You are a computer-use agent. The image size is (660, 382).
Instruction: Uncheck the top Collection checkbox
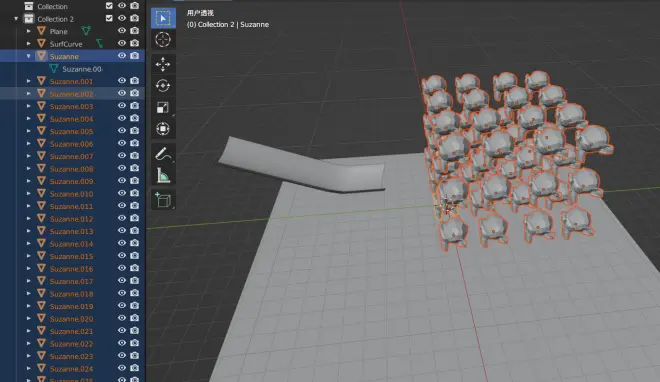pyautogui.click(x=109, y=5)
